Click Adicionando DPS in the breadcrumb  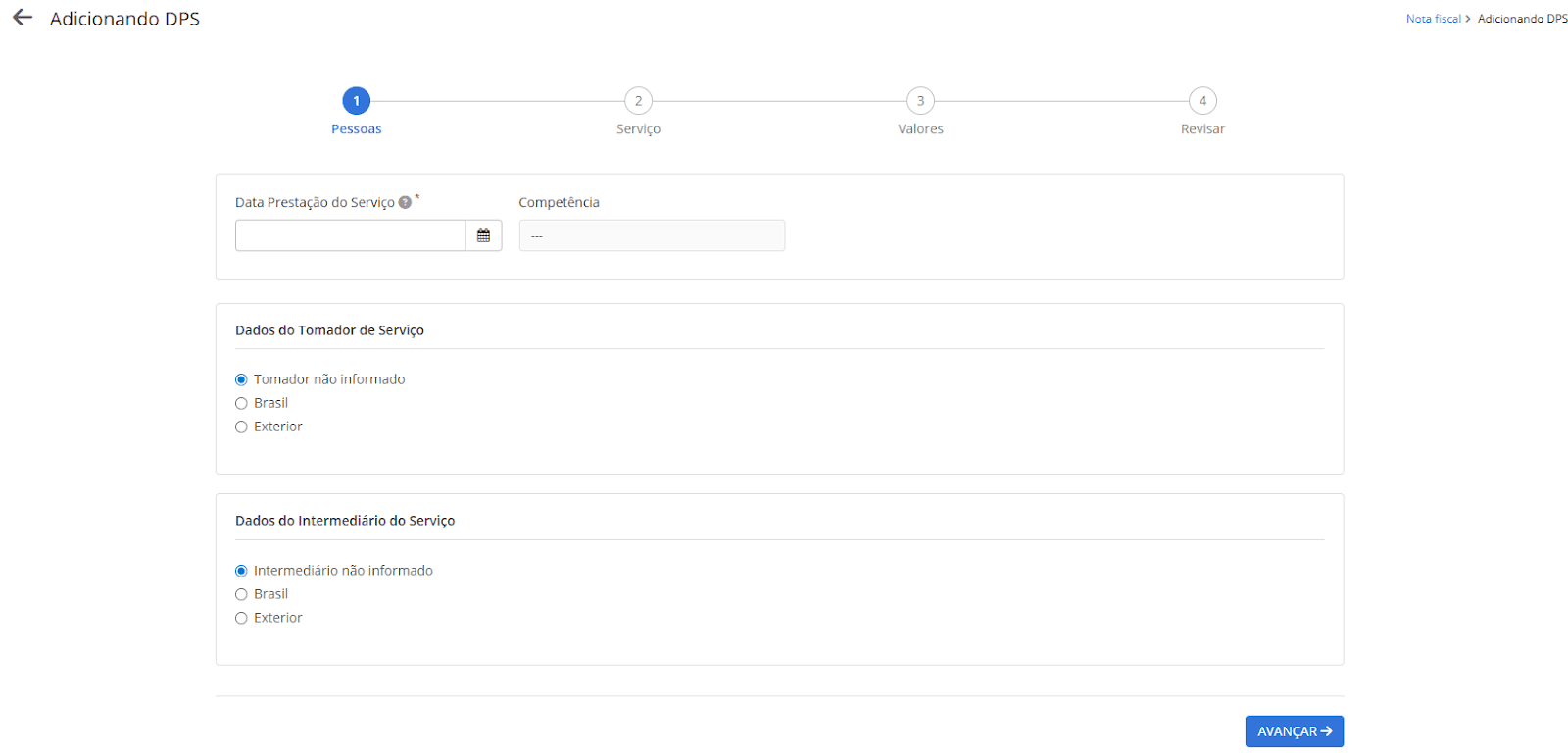1522,19
